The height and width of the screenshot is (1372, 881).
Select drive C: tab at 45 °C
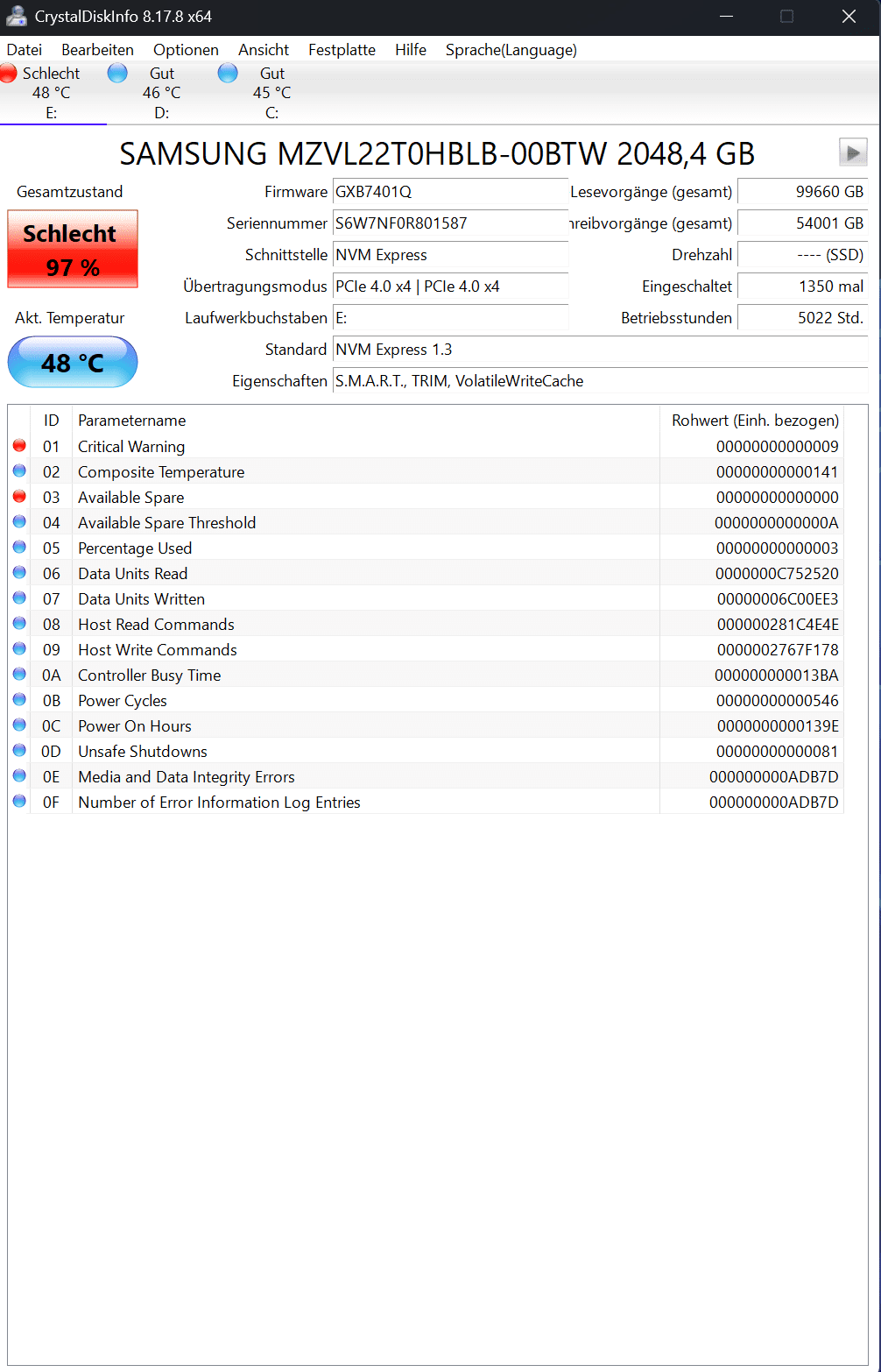[271, 93]
